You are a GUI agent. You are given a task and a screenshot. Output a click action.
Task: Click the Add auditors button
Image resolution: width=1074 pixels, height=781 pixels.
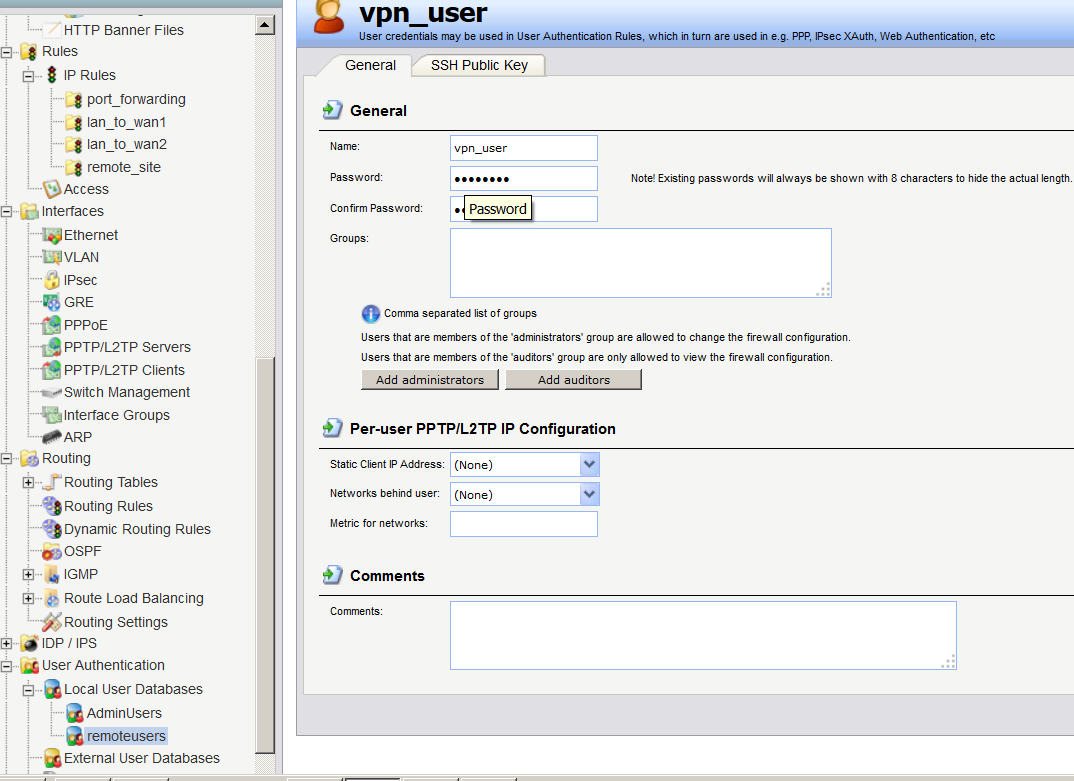(573, 380)
